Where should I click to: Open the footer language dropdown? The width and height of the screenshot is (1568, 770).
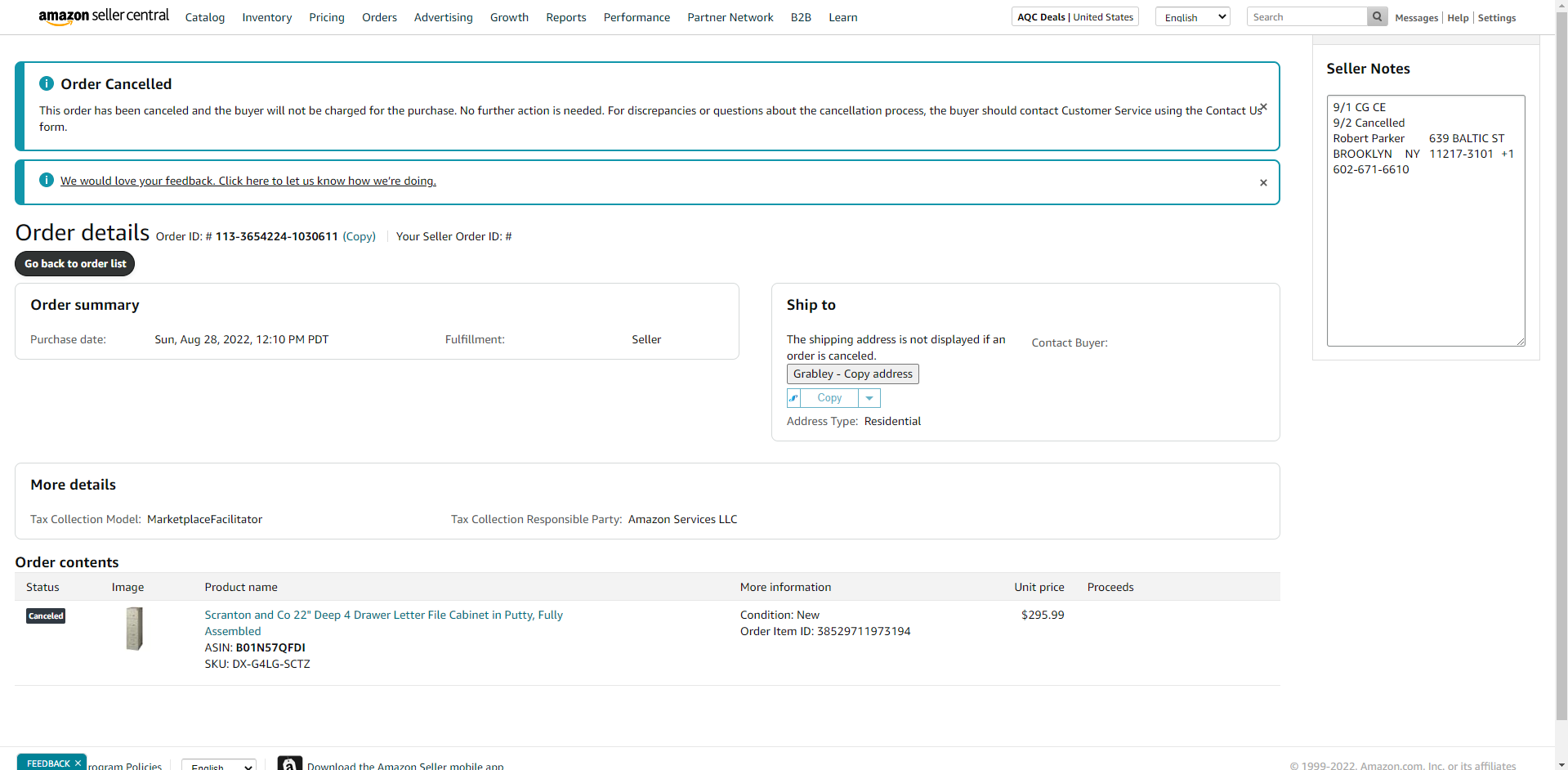[219, 765]
